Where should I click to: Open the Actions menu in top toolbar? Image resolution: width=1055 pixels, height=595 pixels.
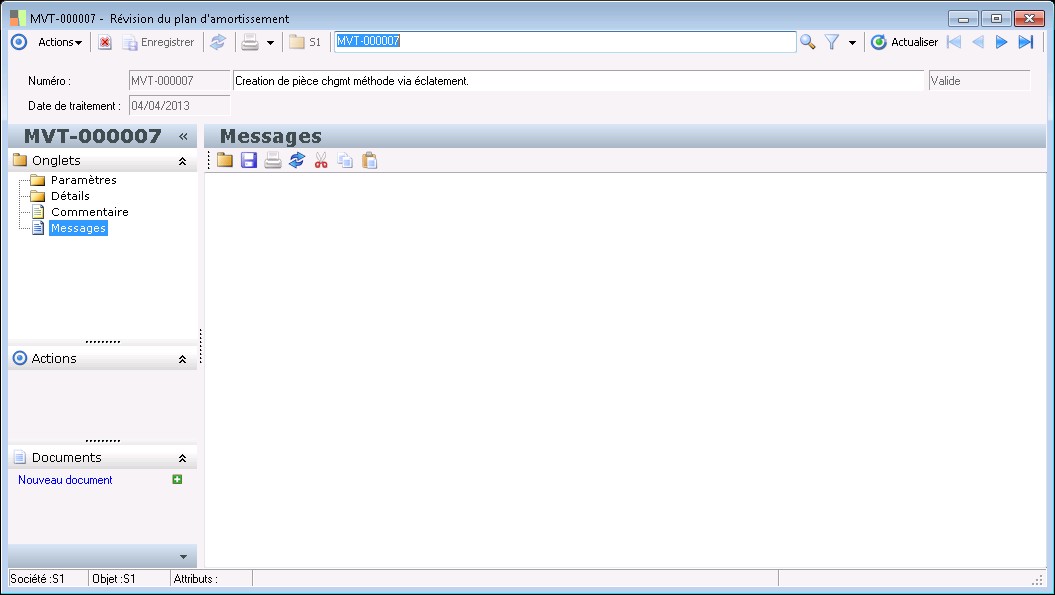[x=60, y=42]
